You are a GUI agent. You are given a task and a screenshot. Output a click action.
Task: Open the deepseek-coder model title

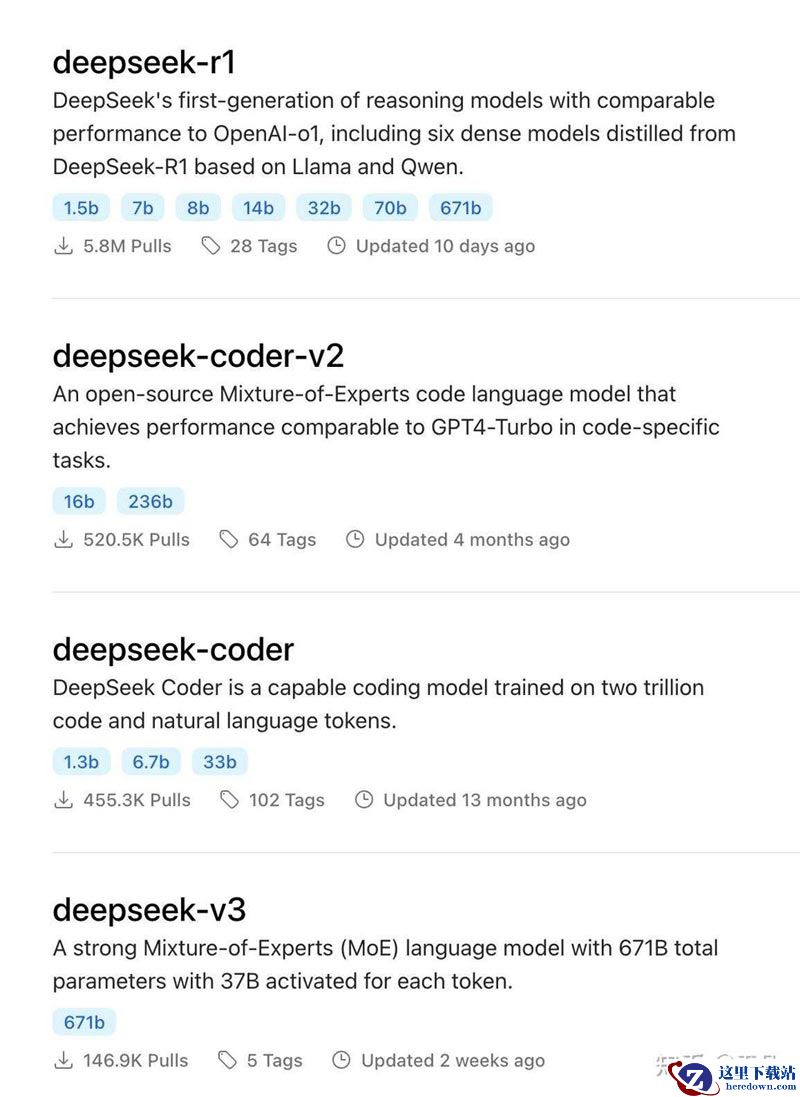point(173,650)
